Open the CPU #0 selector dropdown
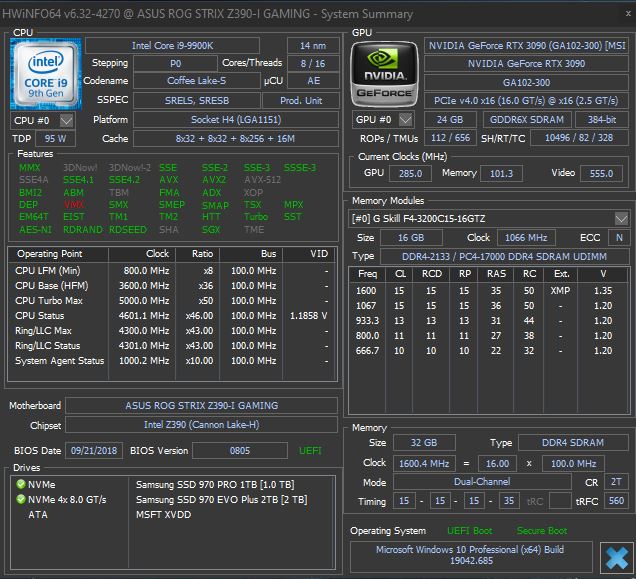The image size is (636, 579). click(67, 120)
